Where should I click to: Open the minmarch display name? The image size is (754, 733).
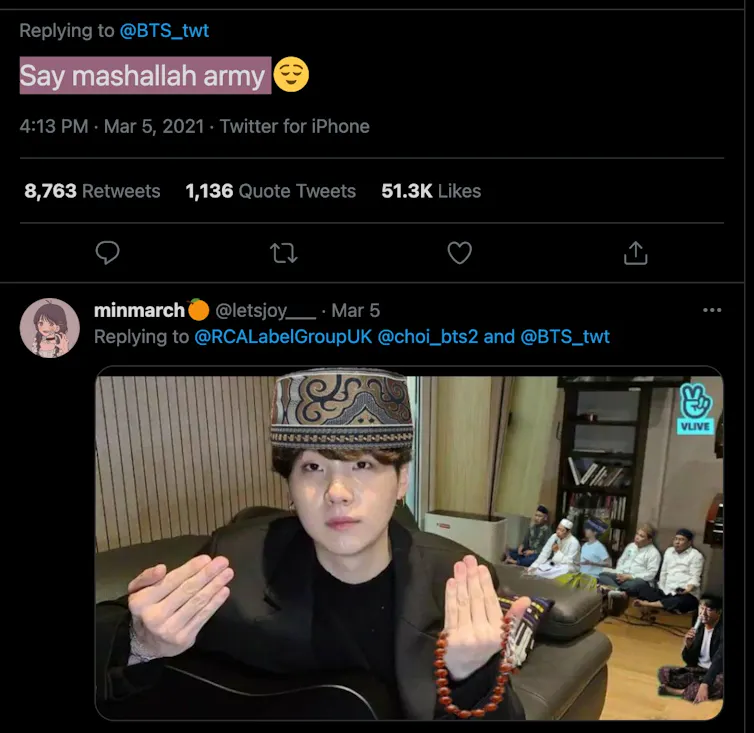coord(139,311)
